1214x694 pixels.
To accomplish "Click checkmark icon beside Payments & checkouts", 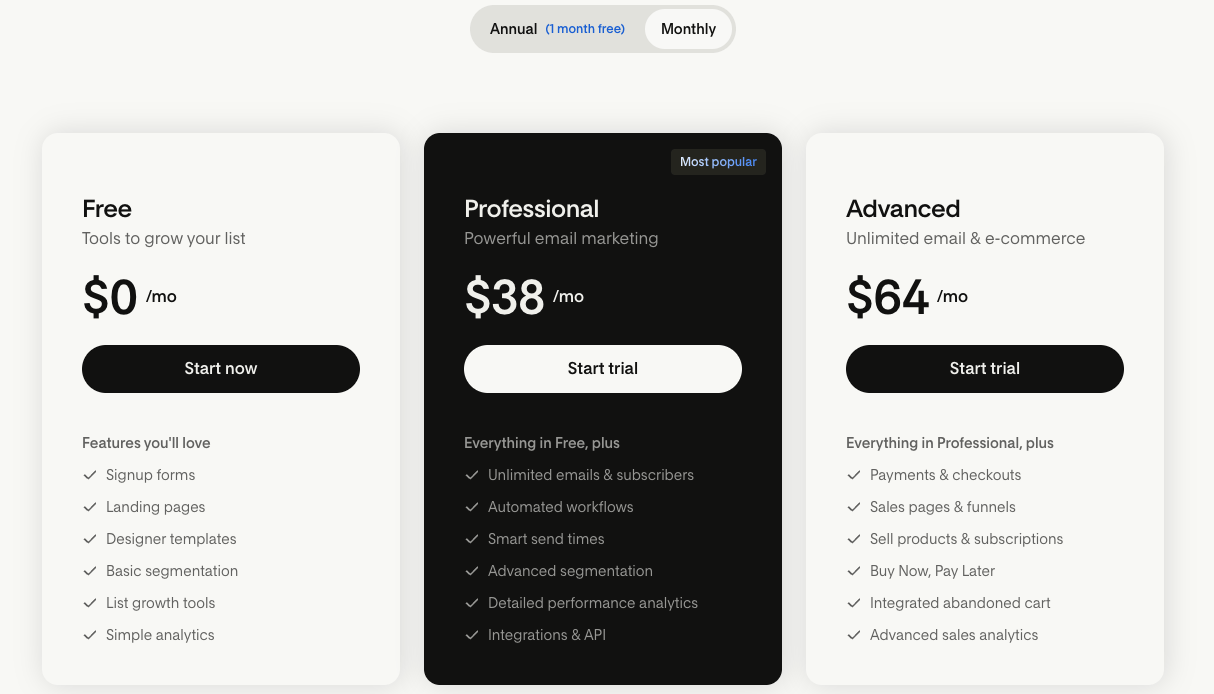I will click(x=854, y=475).
